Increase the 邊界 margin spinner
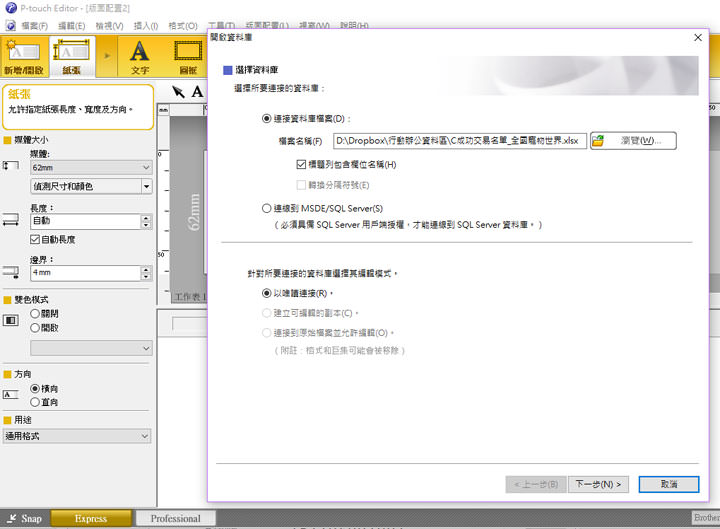Viewport: 720px width, 529px height. point(146,270)
